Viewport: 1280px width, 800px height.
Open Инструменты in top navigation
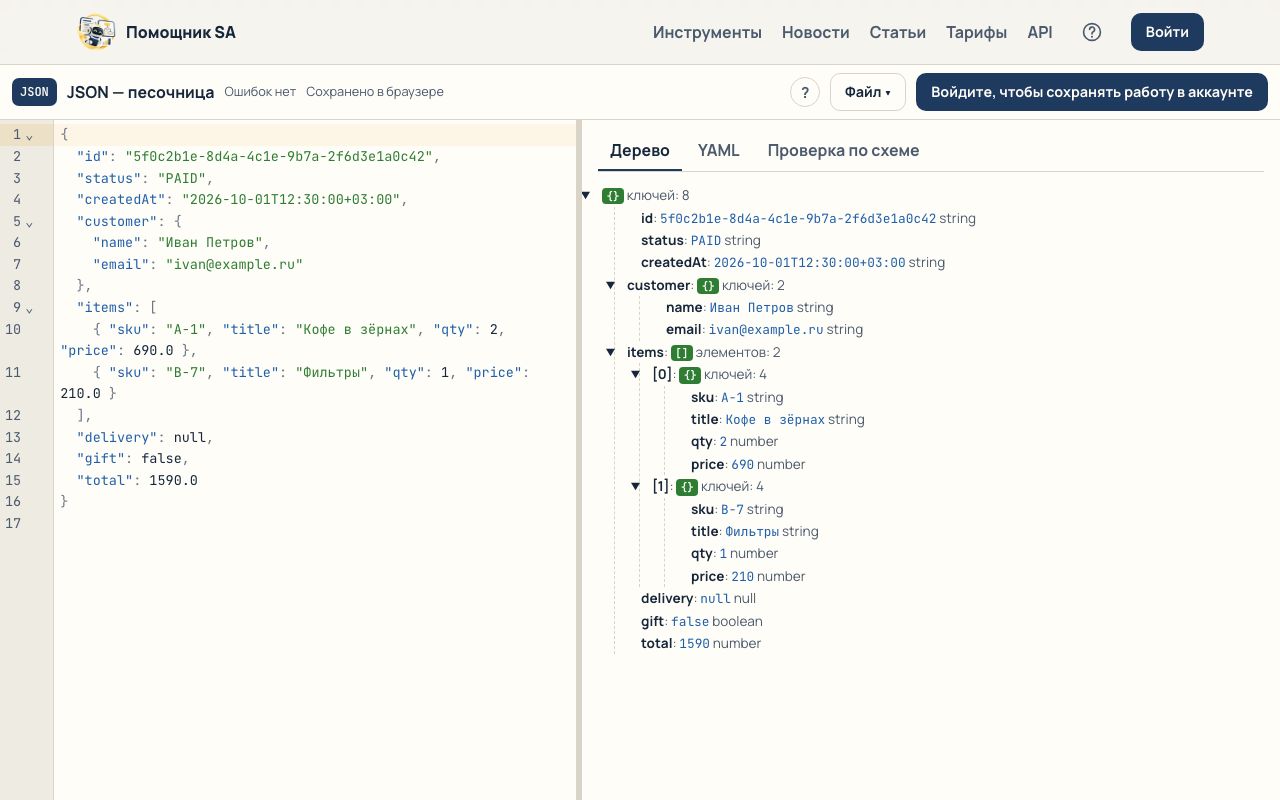pyautogui.click(x=707, y=32)
